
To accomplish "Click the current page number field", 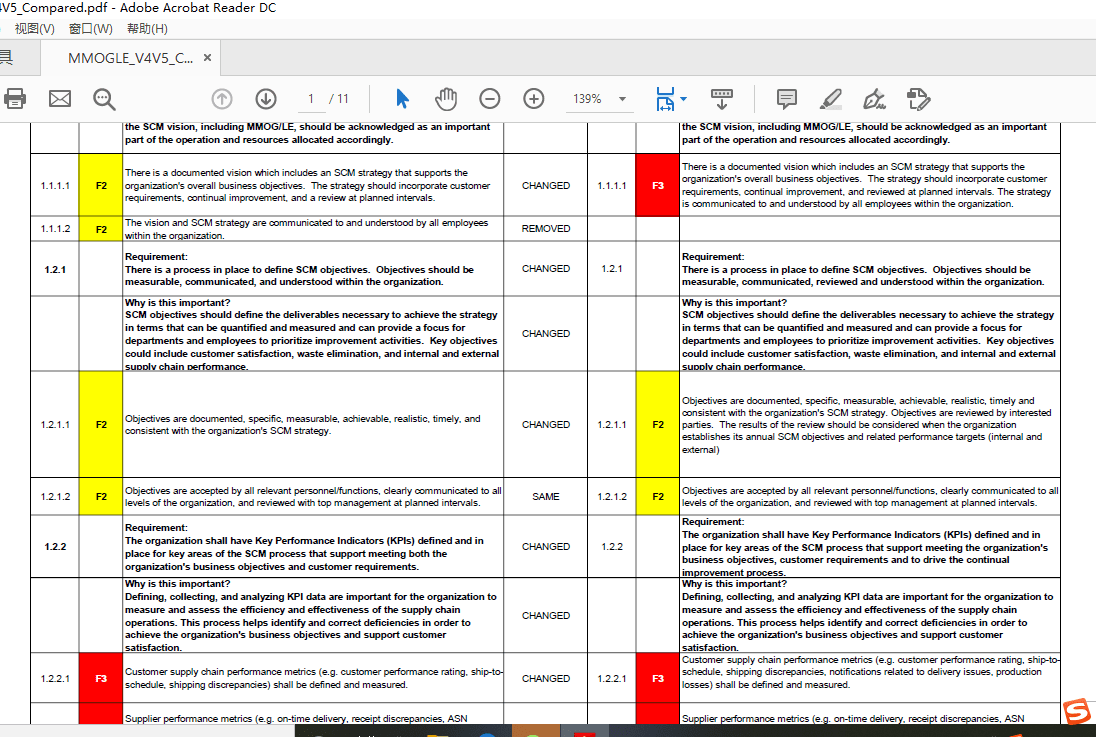I will click(311, 98).
